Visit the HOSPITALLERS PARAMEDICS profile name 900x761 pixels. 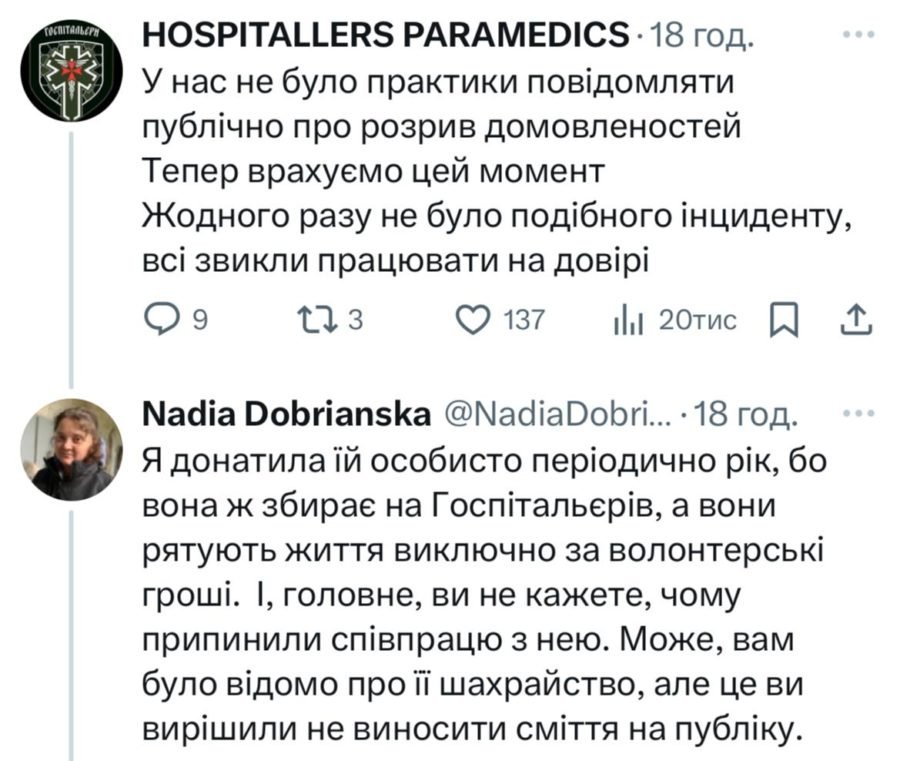point(387,37)
